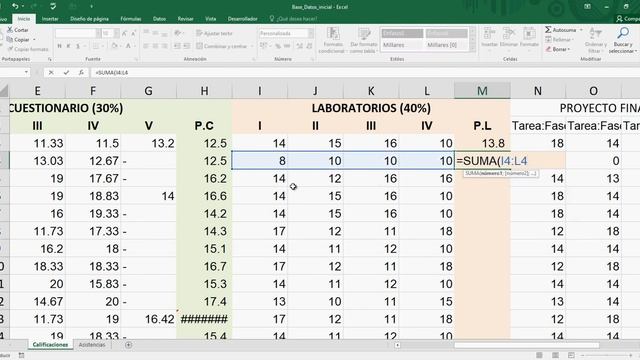The height and width of the screenshot is (360, 640).
Task: Expand Portapapeles dialog launcher
Action: [x=49, y=59]
